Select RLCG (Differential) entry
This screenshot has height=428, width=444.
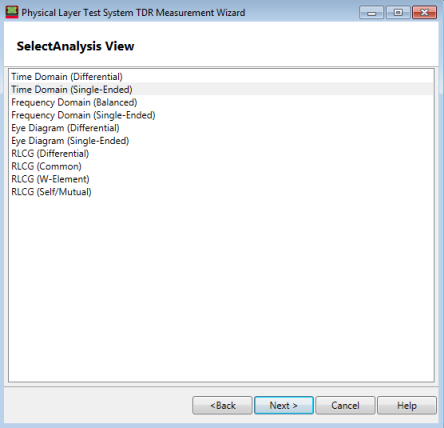click(221, 154)
